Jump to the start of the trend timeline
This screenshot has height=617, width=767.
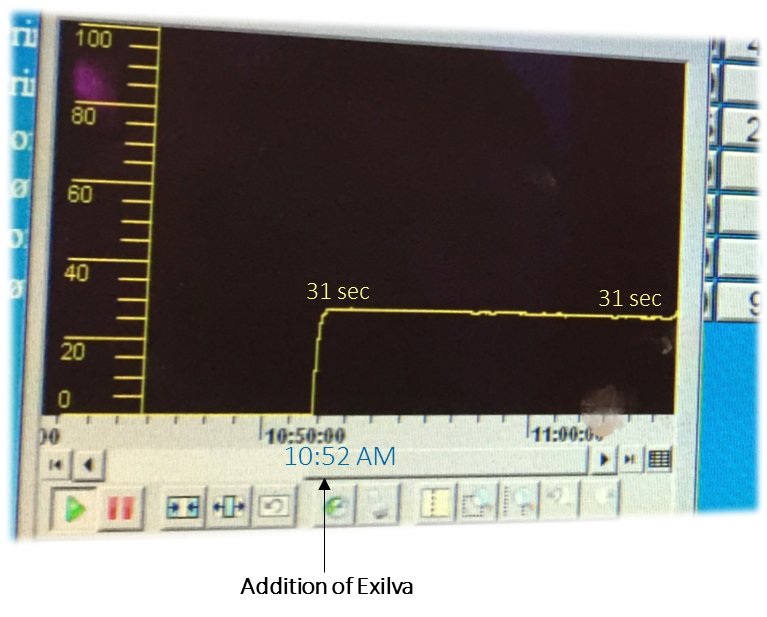click(57, 464)
